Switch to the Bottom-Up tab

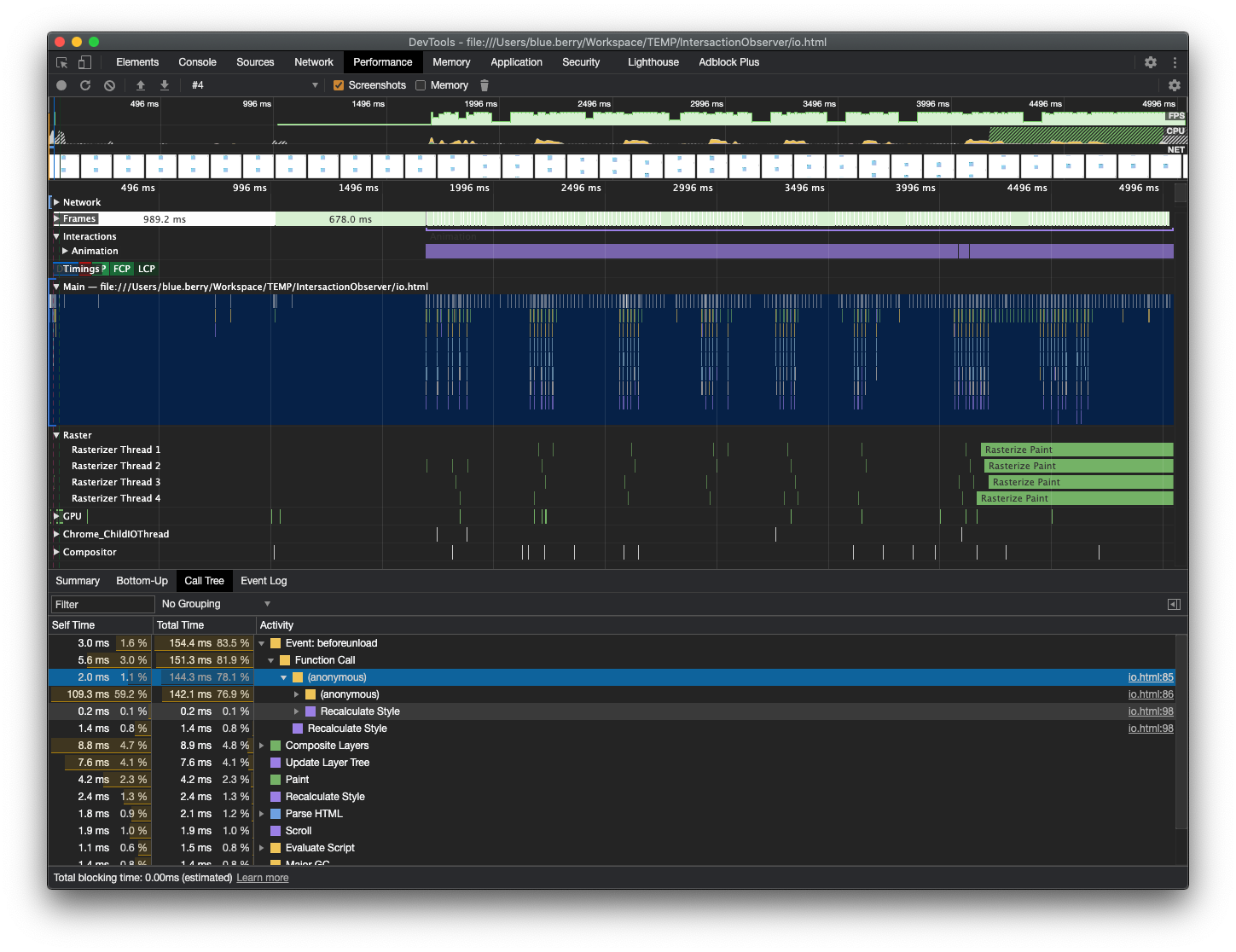pyautogui.click(x=142, y=581)
